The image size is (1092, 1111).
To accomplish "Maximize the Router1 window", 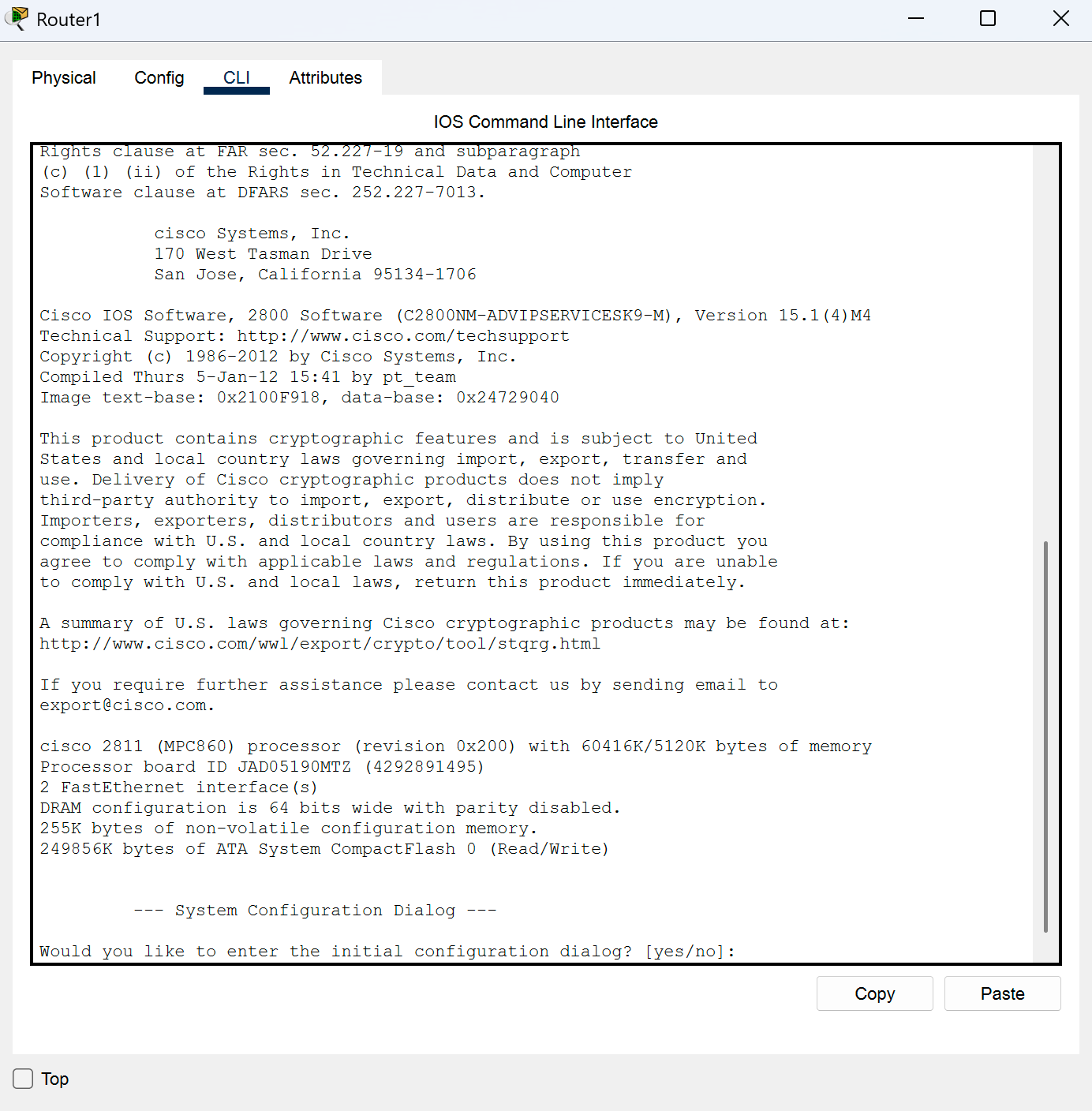I will pos(988,18).
